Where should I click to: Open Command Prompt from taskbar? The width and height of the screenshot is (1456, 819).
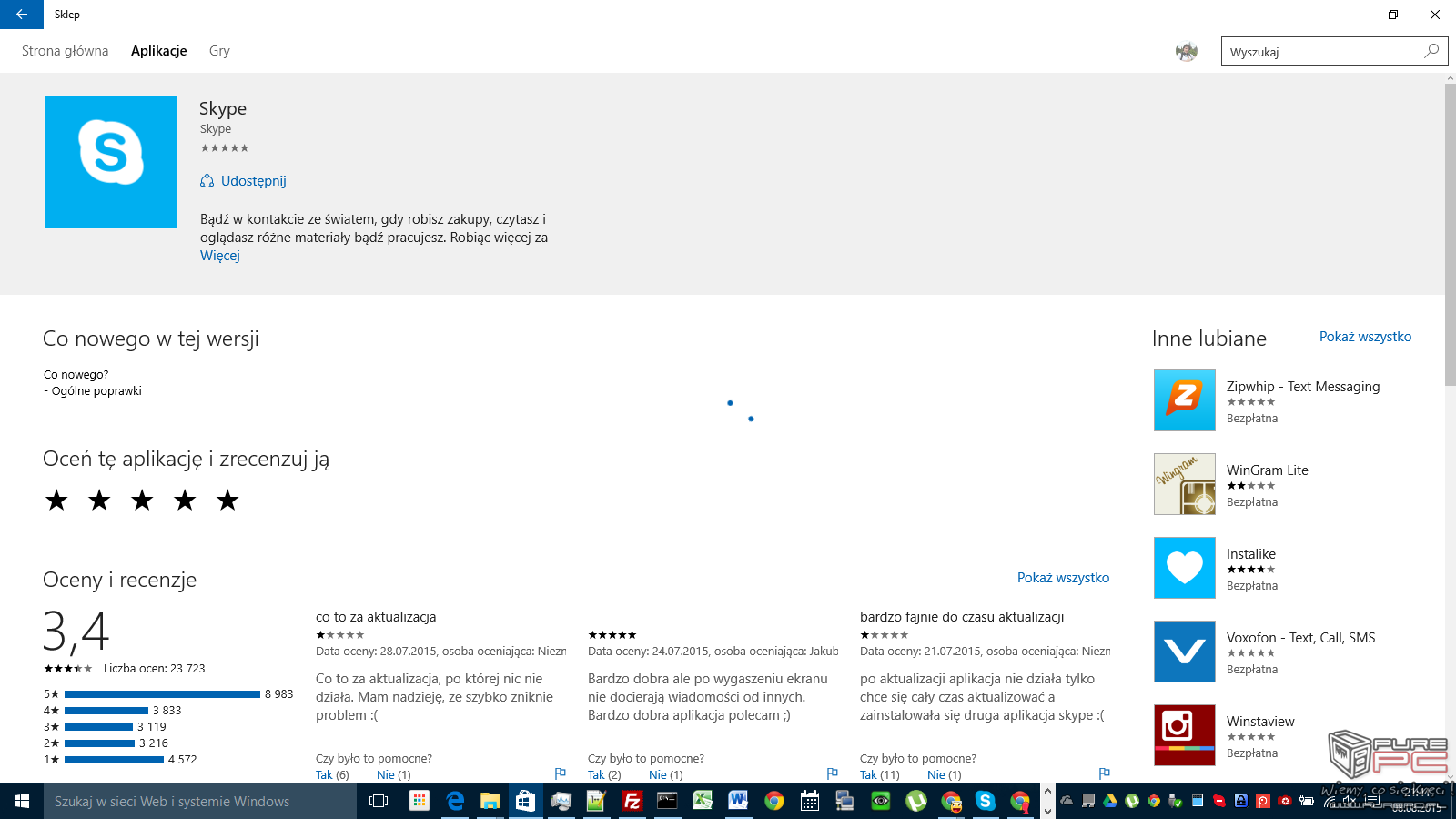pos(668,801)
